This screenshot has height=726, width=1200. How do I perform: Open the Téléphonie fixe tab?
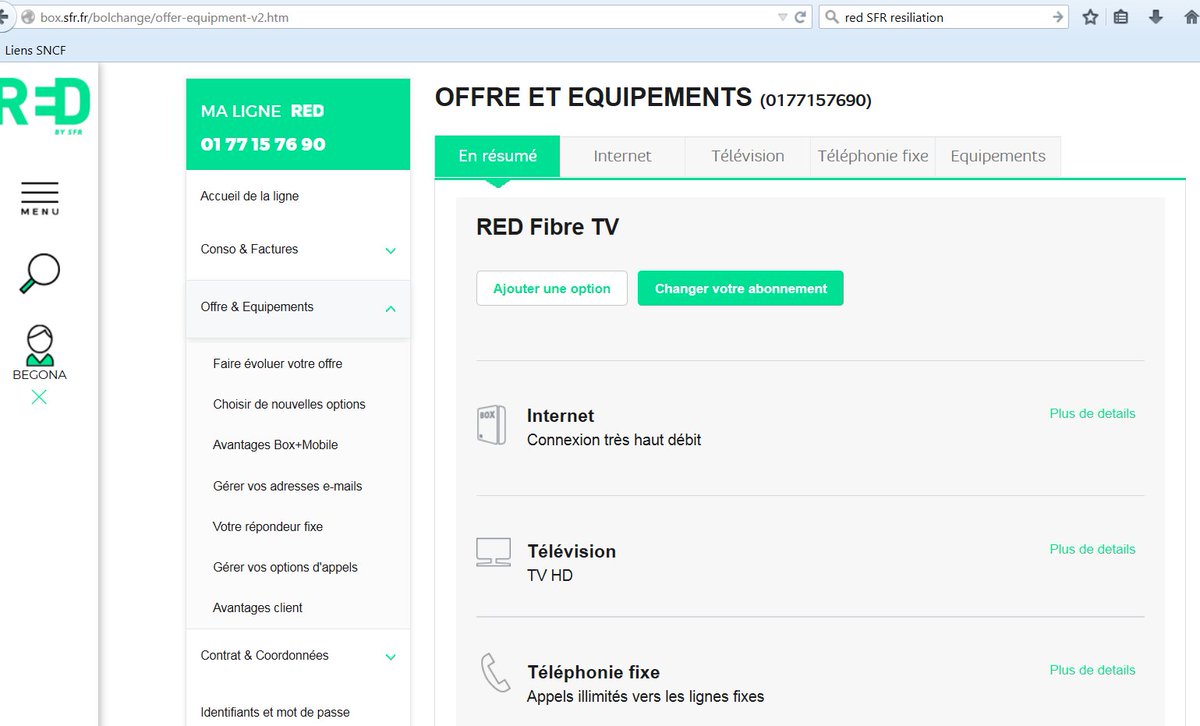pyautogui.click(x=873, y=156)
